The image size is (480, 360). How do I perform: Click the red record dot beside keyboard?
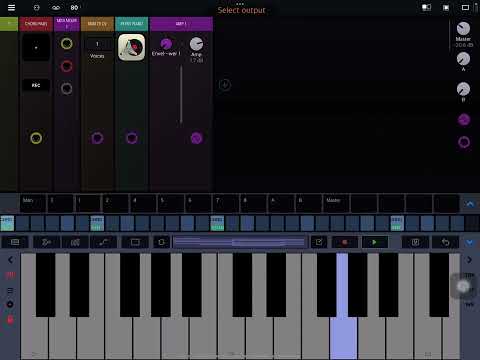point(10,319)
